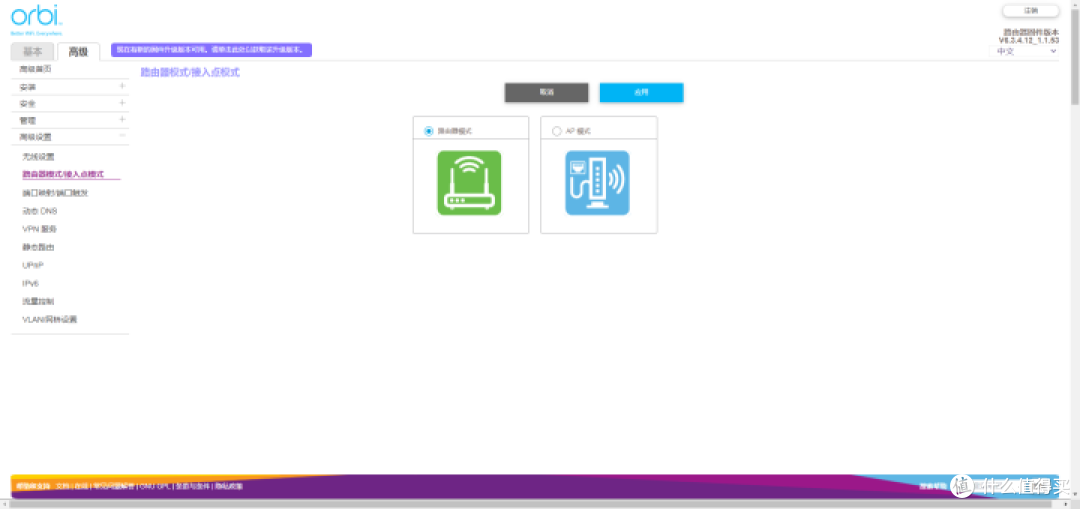Click the GNU GPL footer link
The width and height of the screenshot is (1080, 509).
point(154,486)
